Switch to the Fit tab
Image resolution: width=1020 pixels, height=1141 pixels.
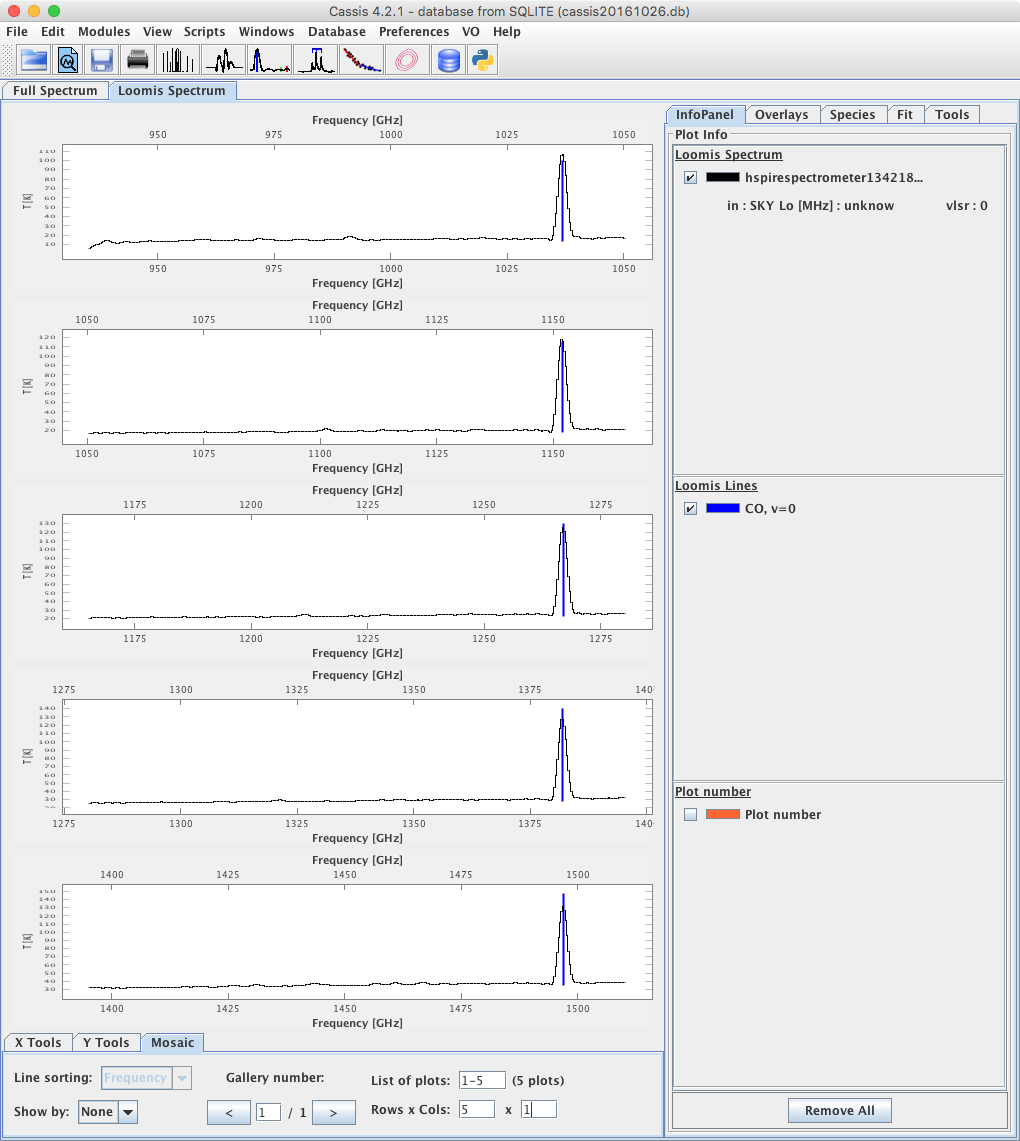[905, 114]
